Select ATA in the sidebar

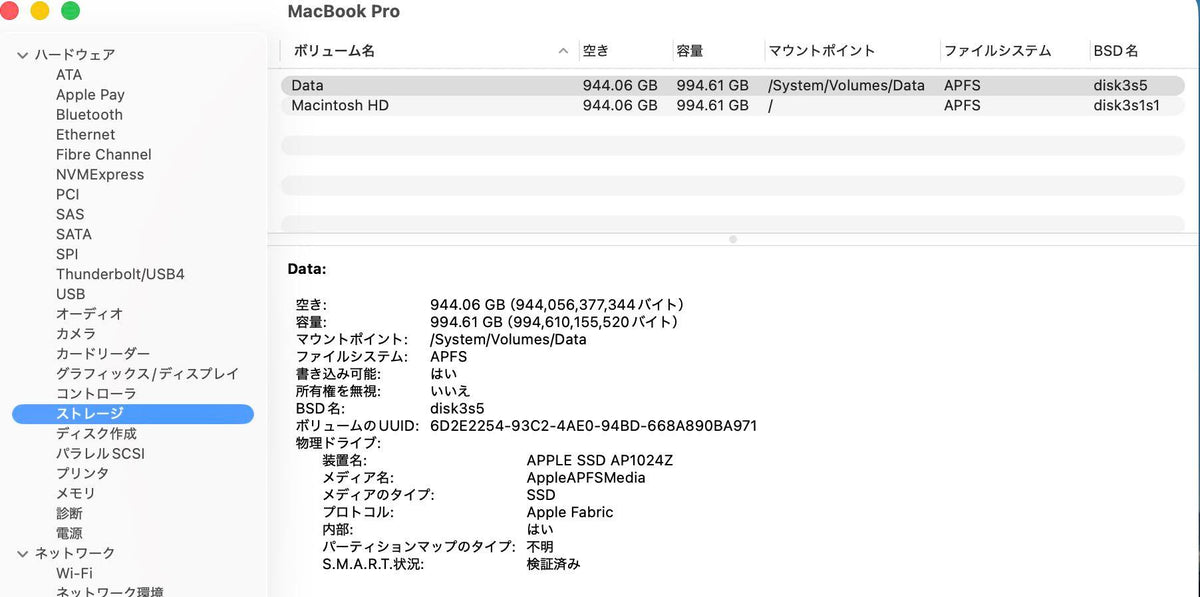tap(69, 75)
